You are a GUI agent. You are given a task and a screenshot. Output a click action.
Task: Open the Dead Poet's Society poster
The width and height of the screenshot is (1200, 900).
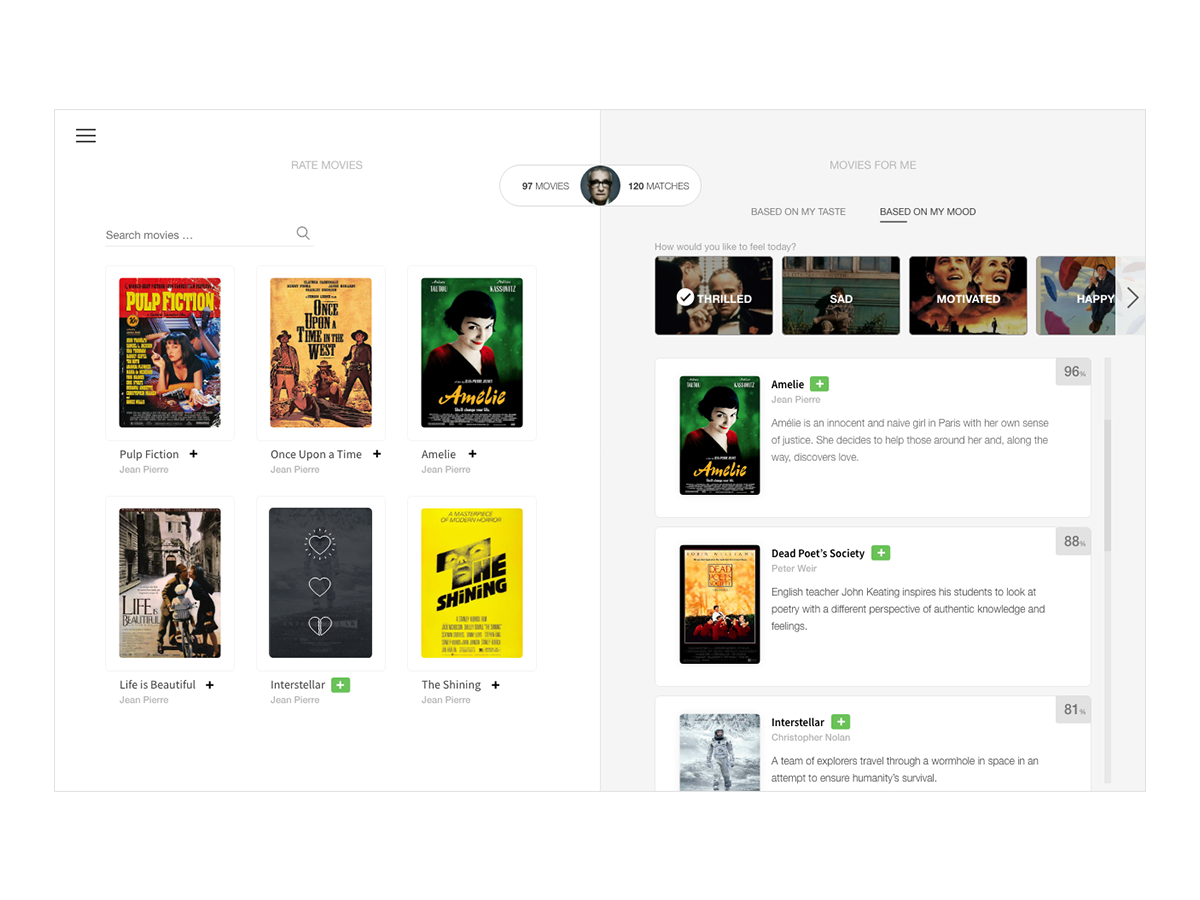[720, 604]
